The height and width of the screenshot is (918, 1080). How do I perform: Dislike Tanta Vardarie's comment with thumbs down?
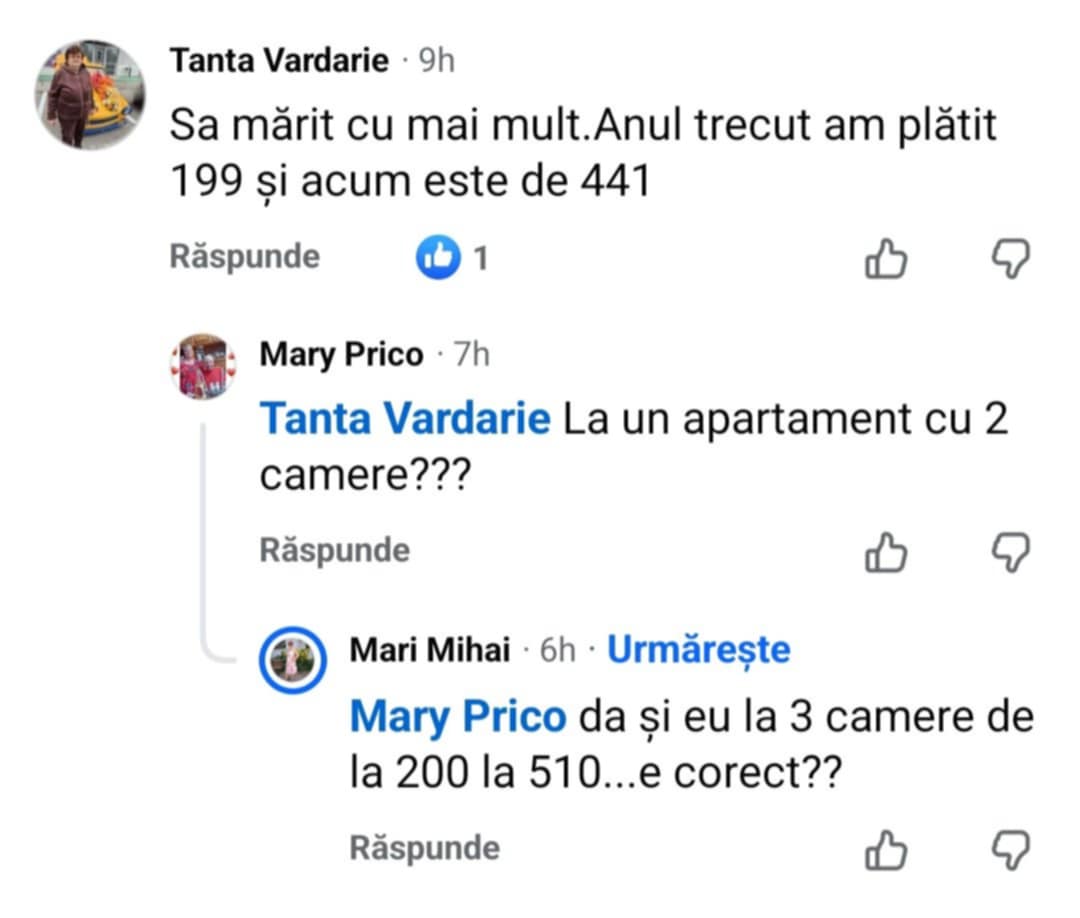[1010, 260]
